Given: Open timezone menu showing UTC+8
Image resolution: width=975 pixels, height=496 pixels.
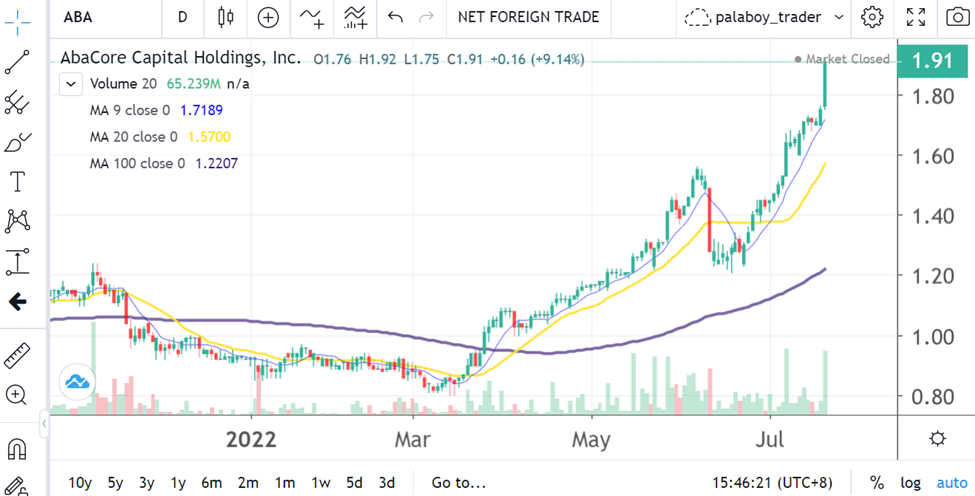Looking at the screenshot, I should pyautogui.click(x=772, y=483).
